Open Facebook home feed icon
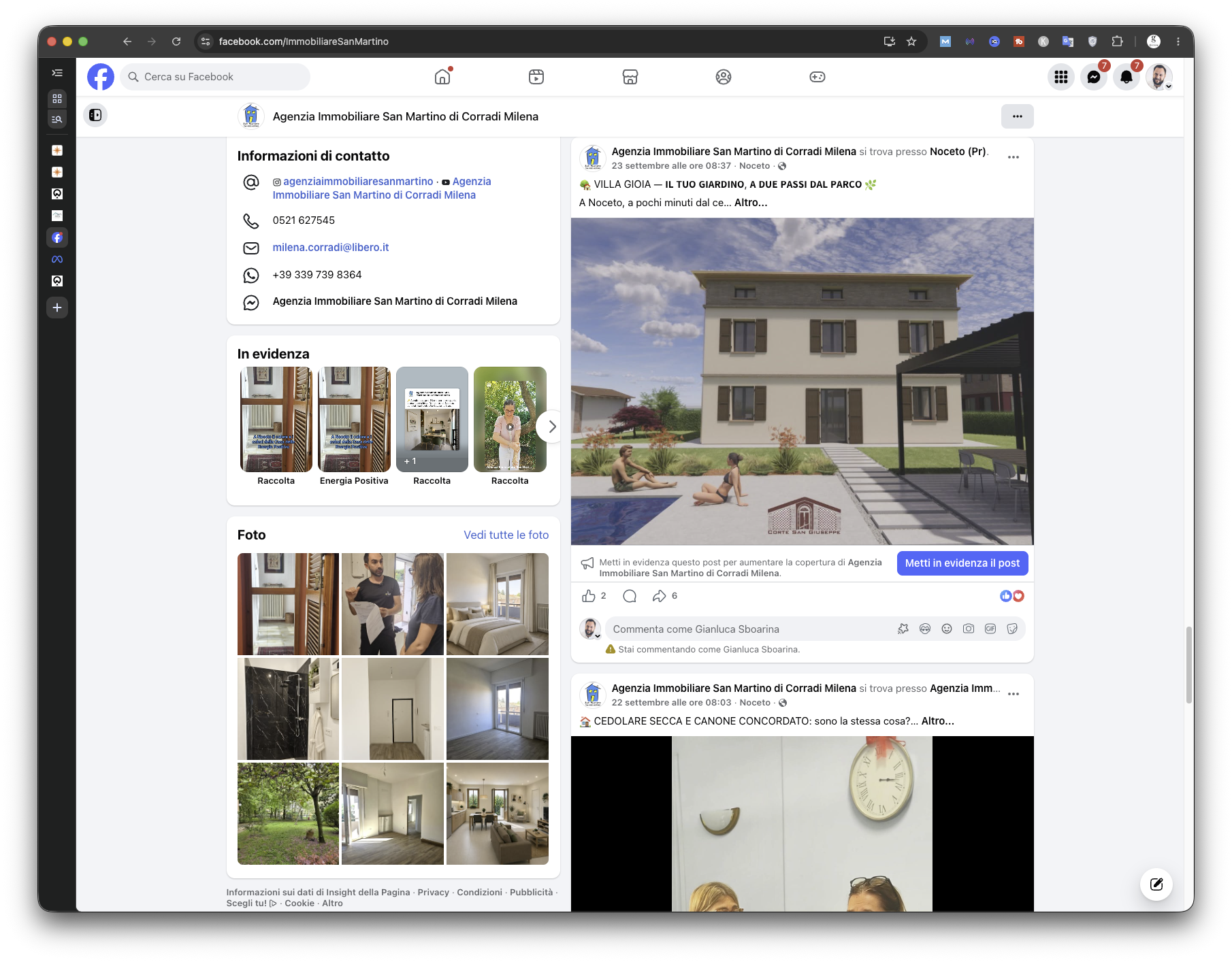The image size is (1232, 962). tap(442, 77)
